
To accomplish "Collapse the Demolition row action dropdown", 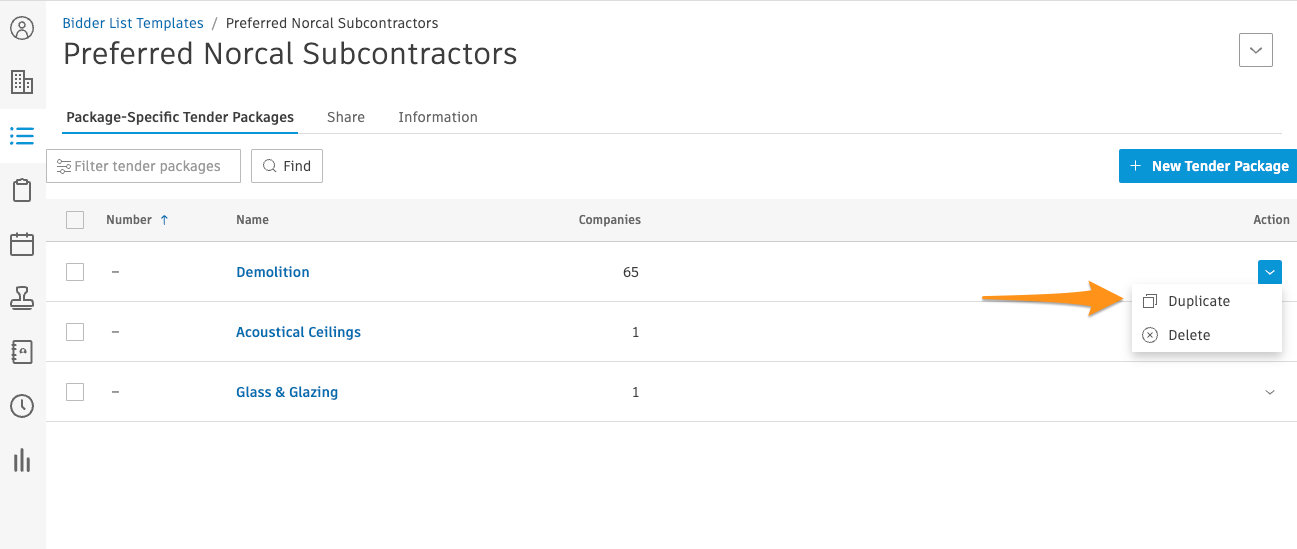I will point(1270,272).
